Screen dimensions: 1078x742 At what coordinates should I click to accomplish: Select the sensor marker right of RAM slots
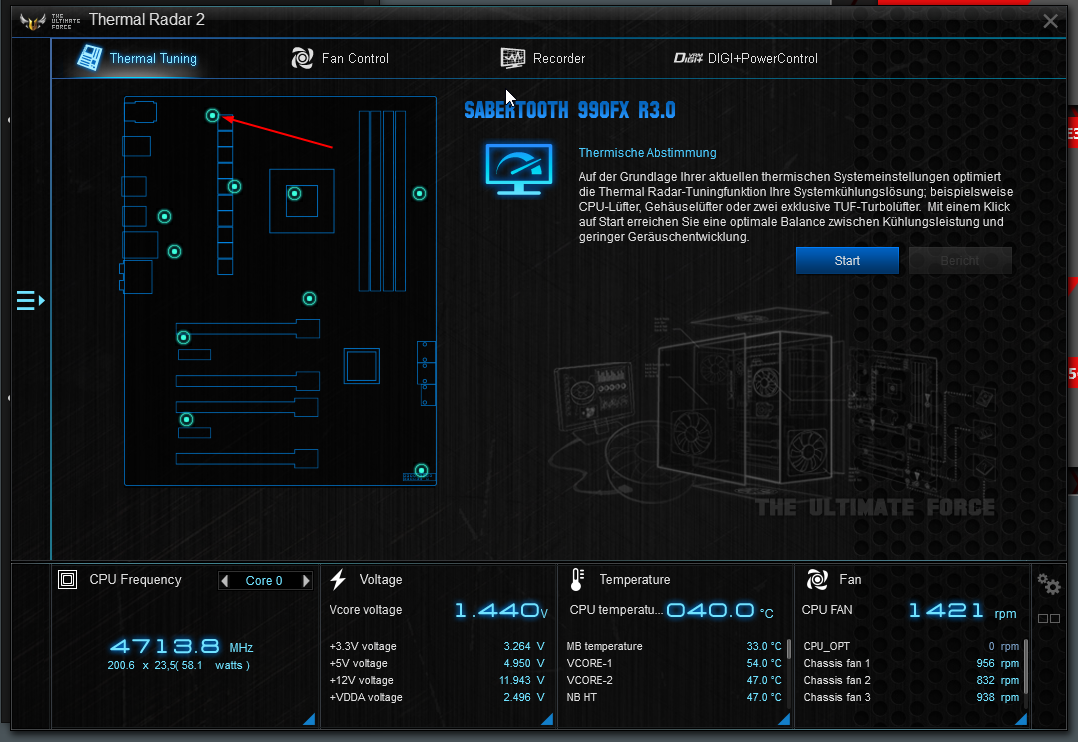pos(419,194)
